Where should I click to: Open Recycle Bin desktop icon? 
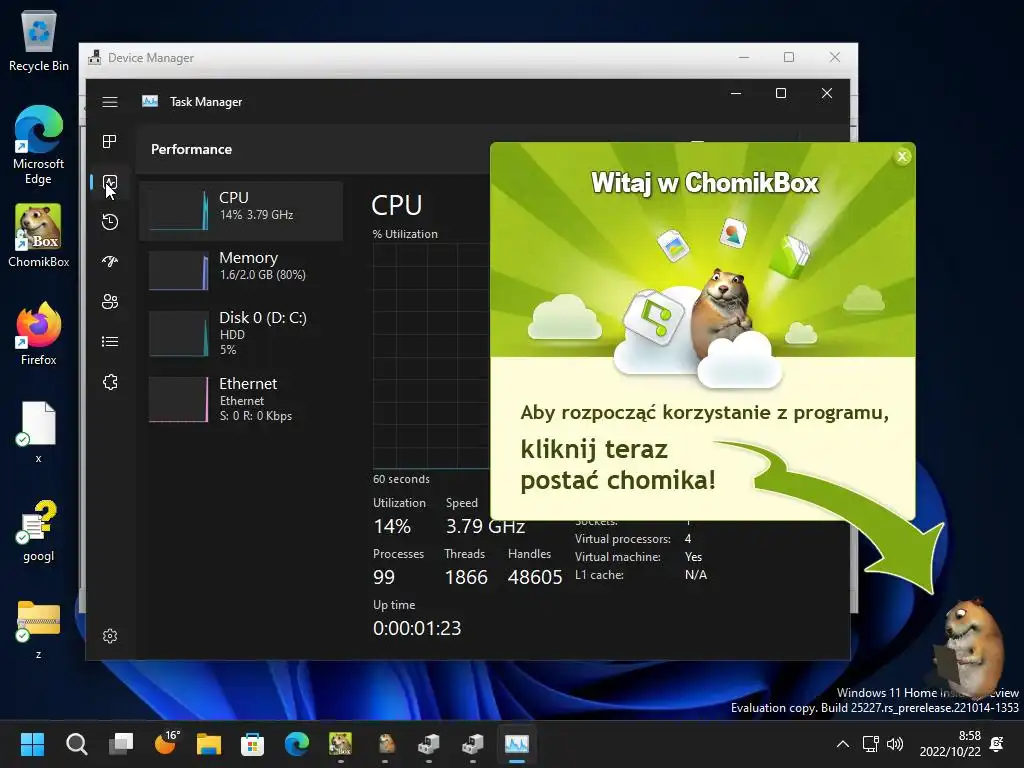[x=39, y=41]
